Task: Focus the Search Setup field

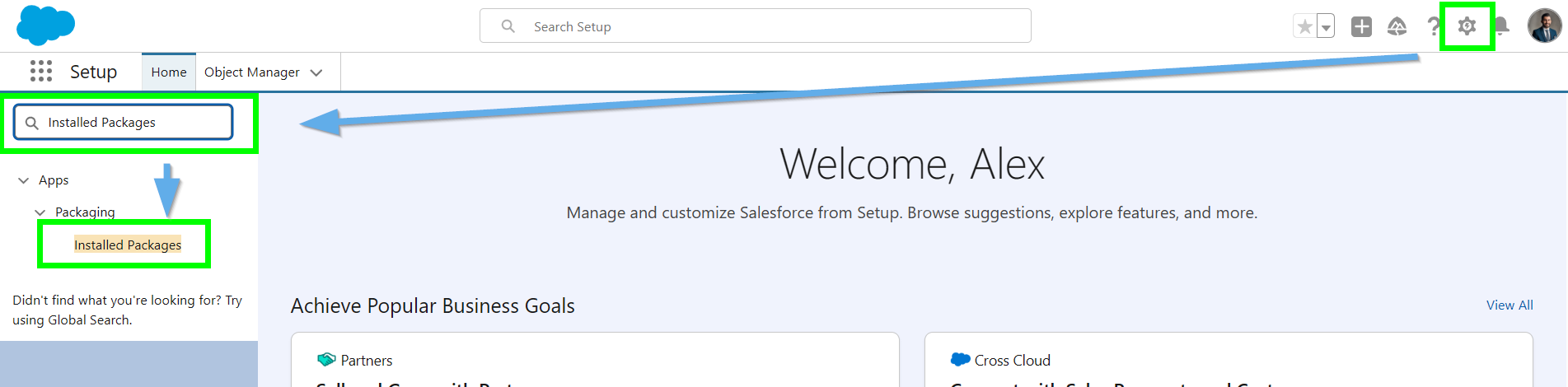Action: pos(755,26)
